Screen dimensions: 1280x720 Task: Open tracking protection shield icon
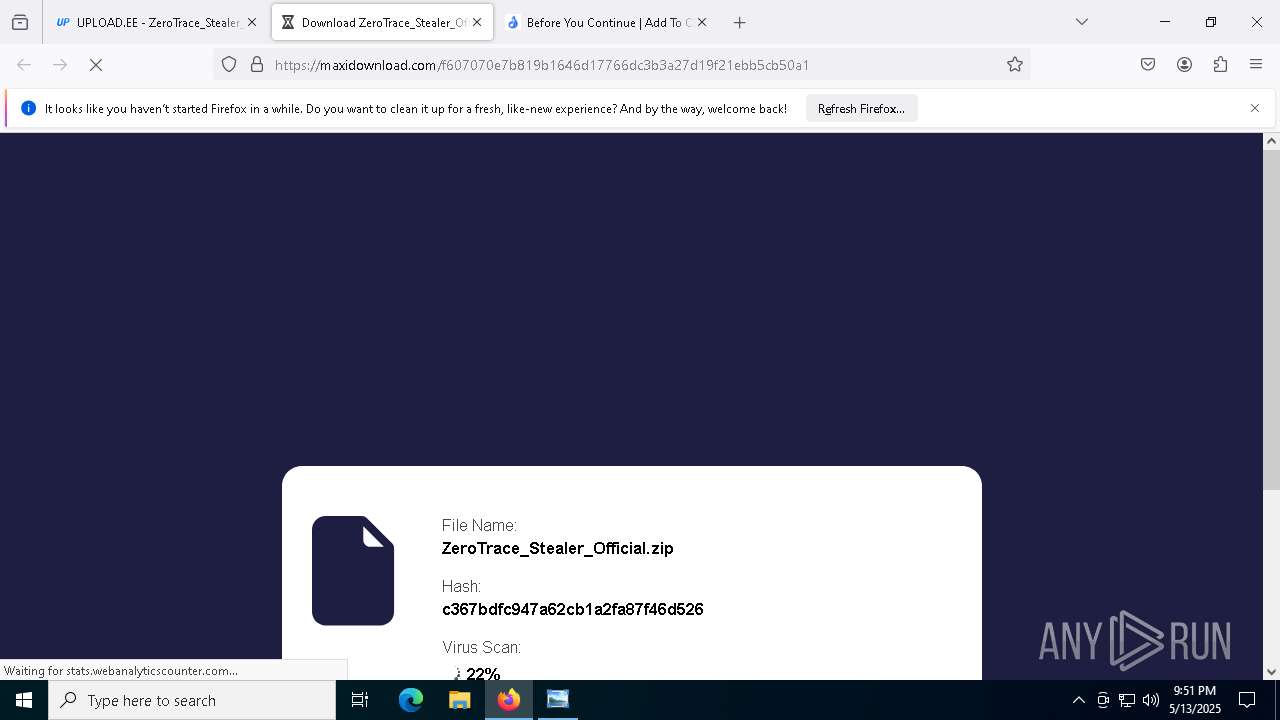(x=229, y=64)
